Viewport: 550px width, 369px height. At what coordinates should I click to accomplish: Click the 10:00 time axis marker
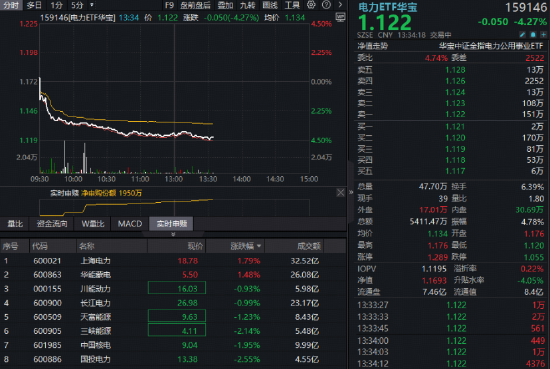pyautogui.click(x=73, y=179)
